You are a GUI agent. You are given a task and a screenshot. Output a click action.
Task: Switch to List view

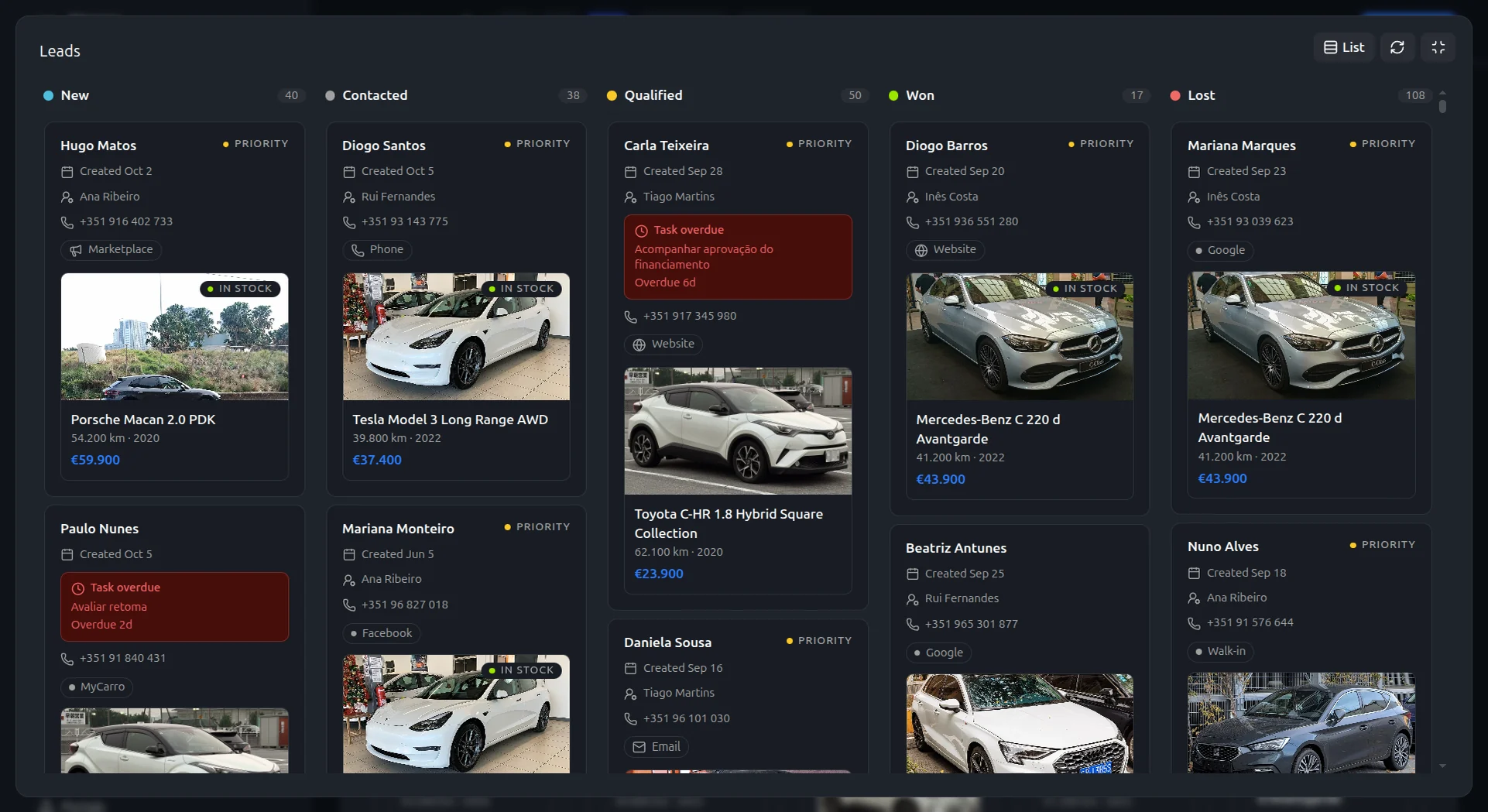click(x=1343, y=47)
